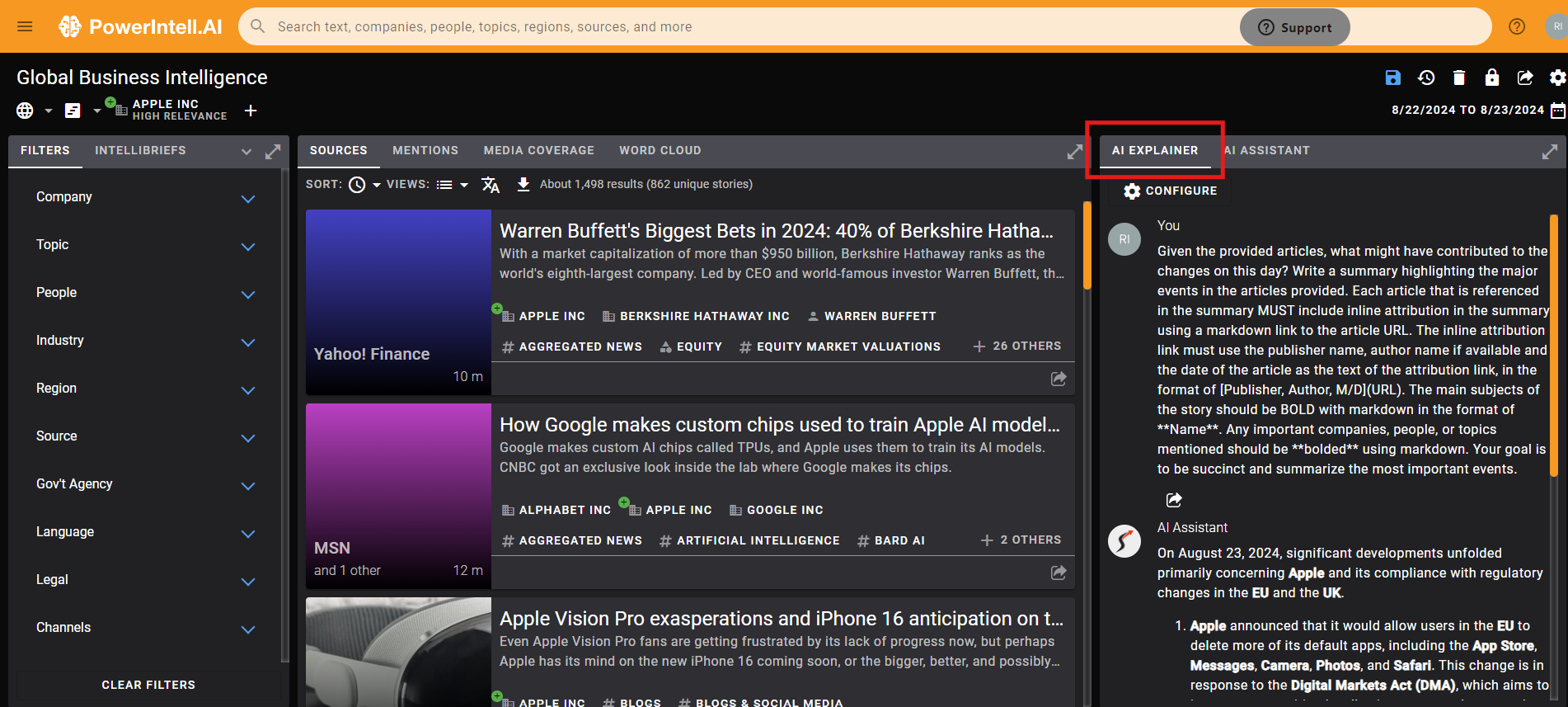This screenshot has height=707, width=1568.
Task: Share the user prompt in AI Explainer
Action: tap(1174, 500)
